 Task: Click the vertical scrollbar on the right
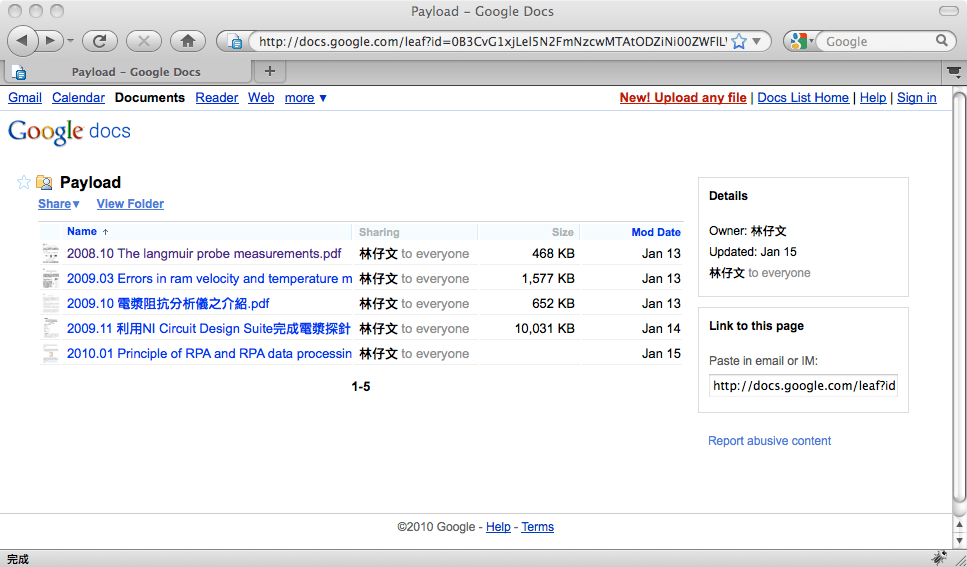point(958,300)
